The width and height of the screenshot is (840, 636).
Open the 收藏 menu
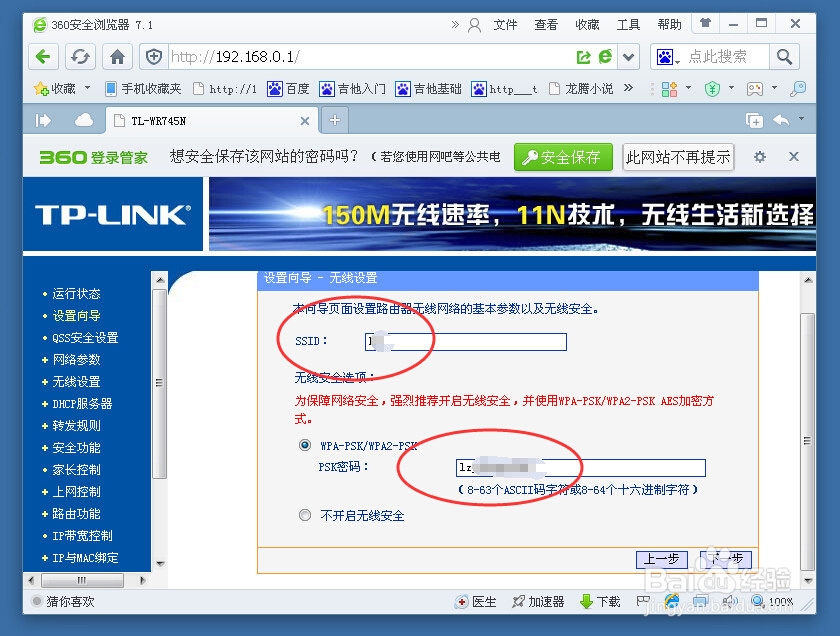click(587, 25)
